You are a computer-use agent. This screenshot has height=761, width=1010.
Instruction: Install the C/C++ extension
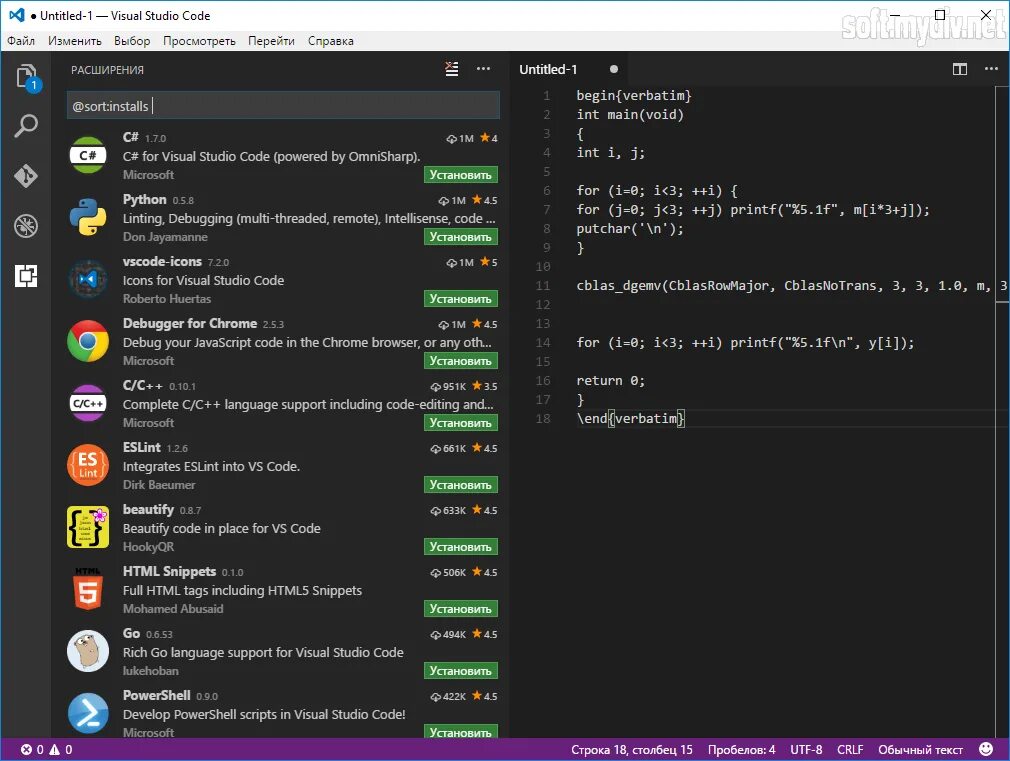pyautogui.click(x=461, y=422)
